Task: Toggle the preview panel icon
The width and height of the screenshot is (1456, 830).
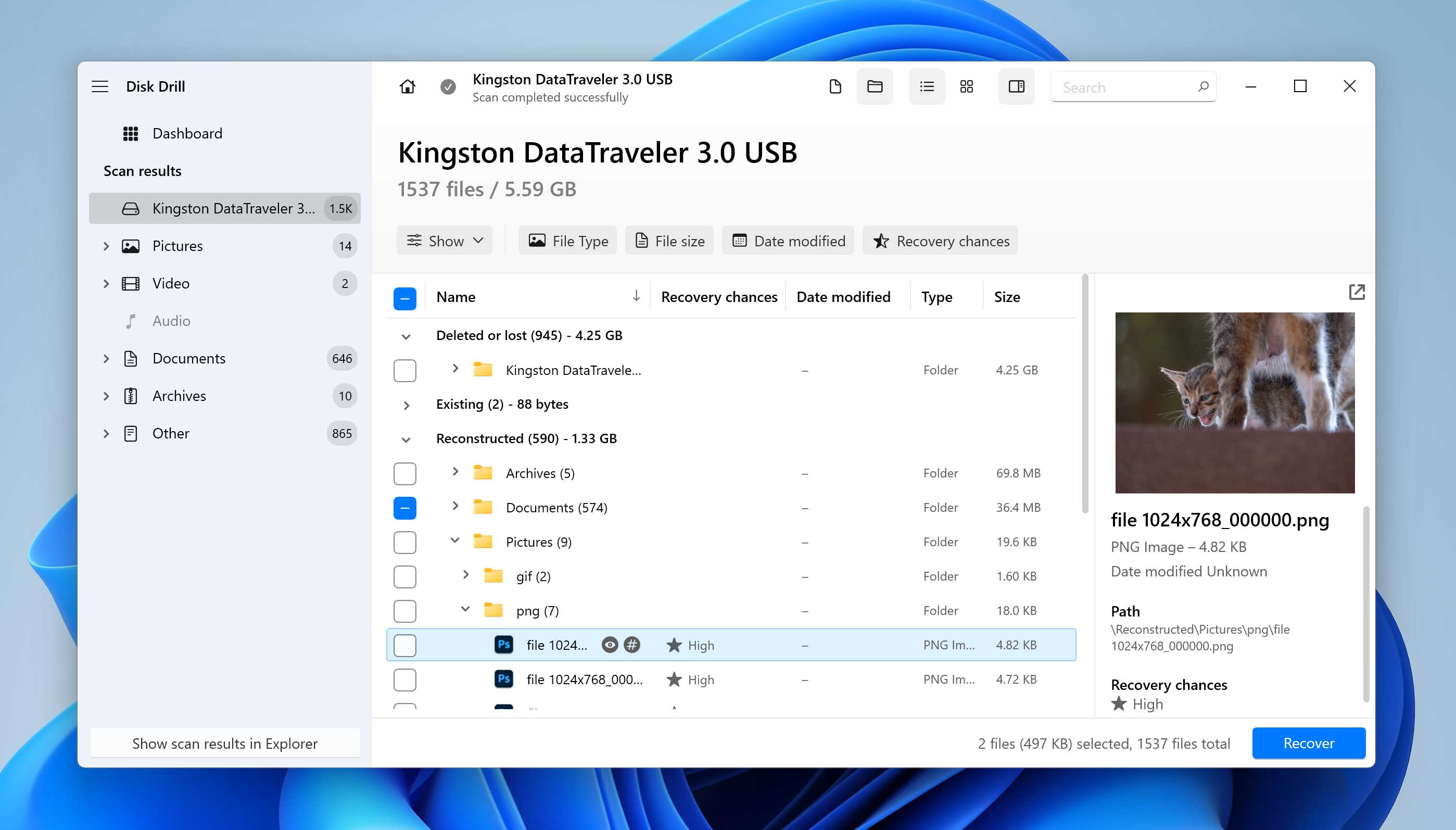Action: [x=1016, y=86]
